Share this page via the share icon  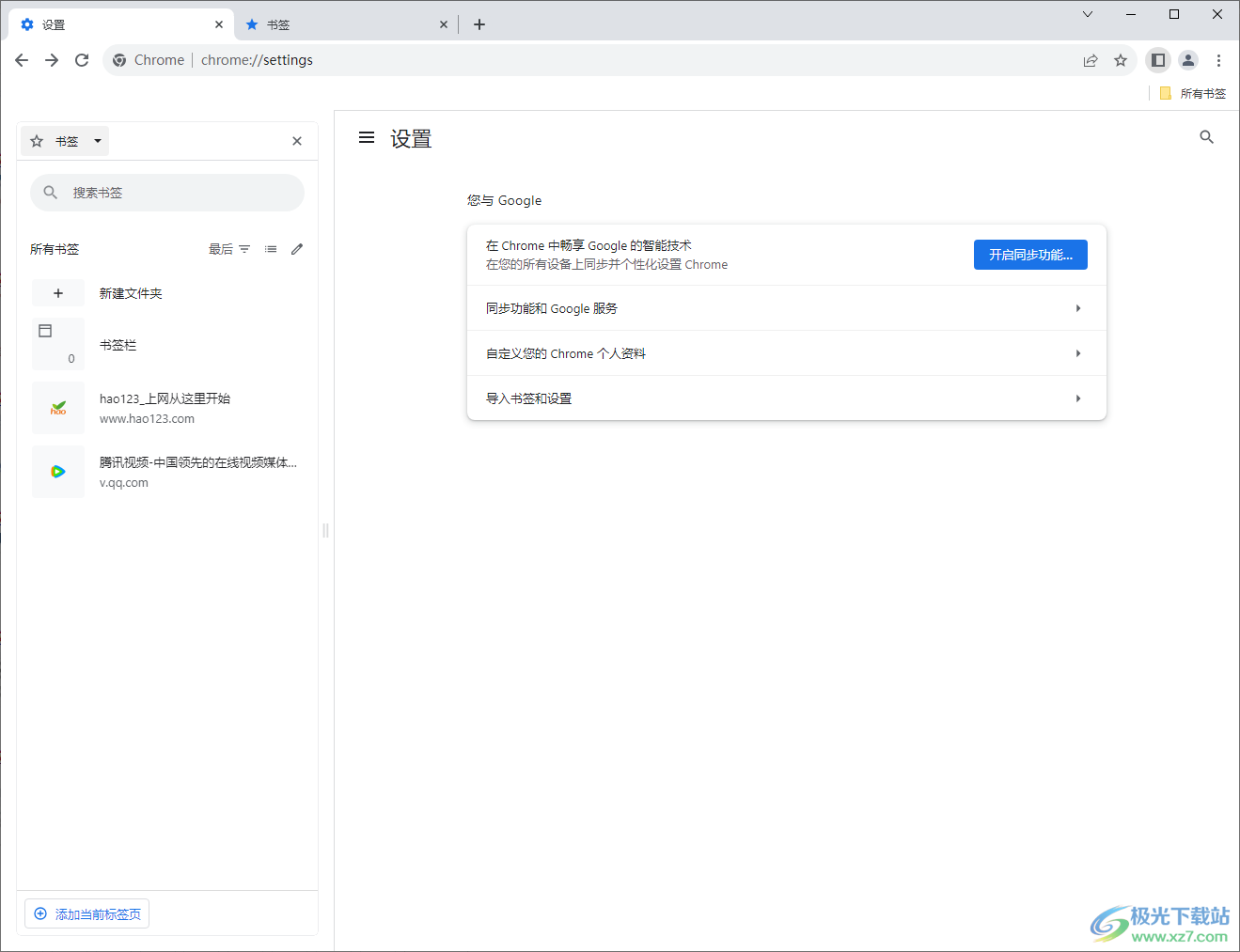click(x=1091, y=60)
